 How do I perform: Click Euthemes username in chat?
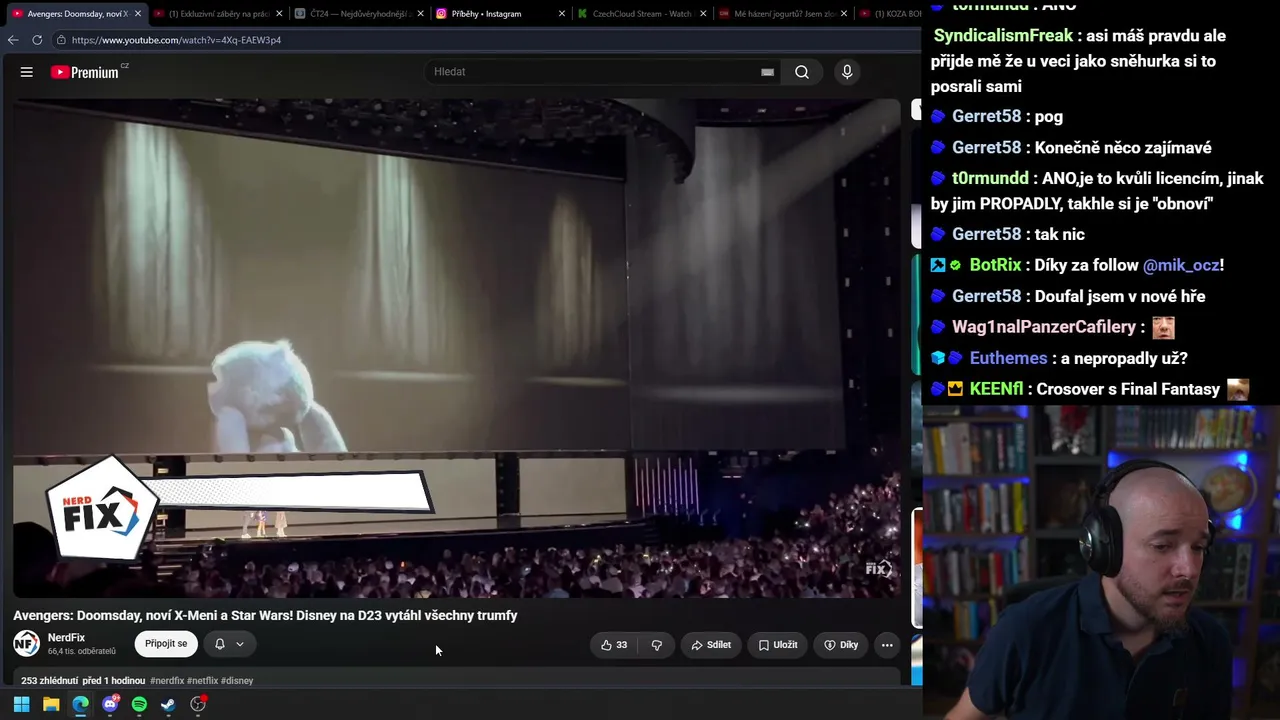[x=1008, y=358]
